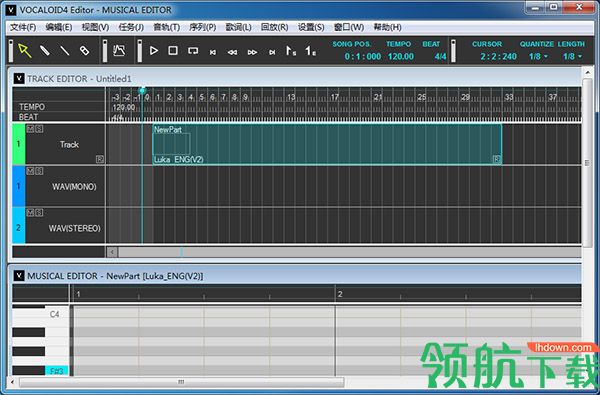This screenshot has height=395, width=600.
Task: Click the SONG POS. 0:1:000 value
Action: 363,57
